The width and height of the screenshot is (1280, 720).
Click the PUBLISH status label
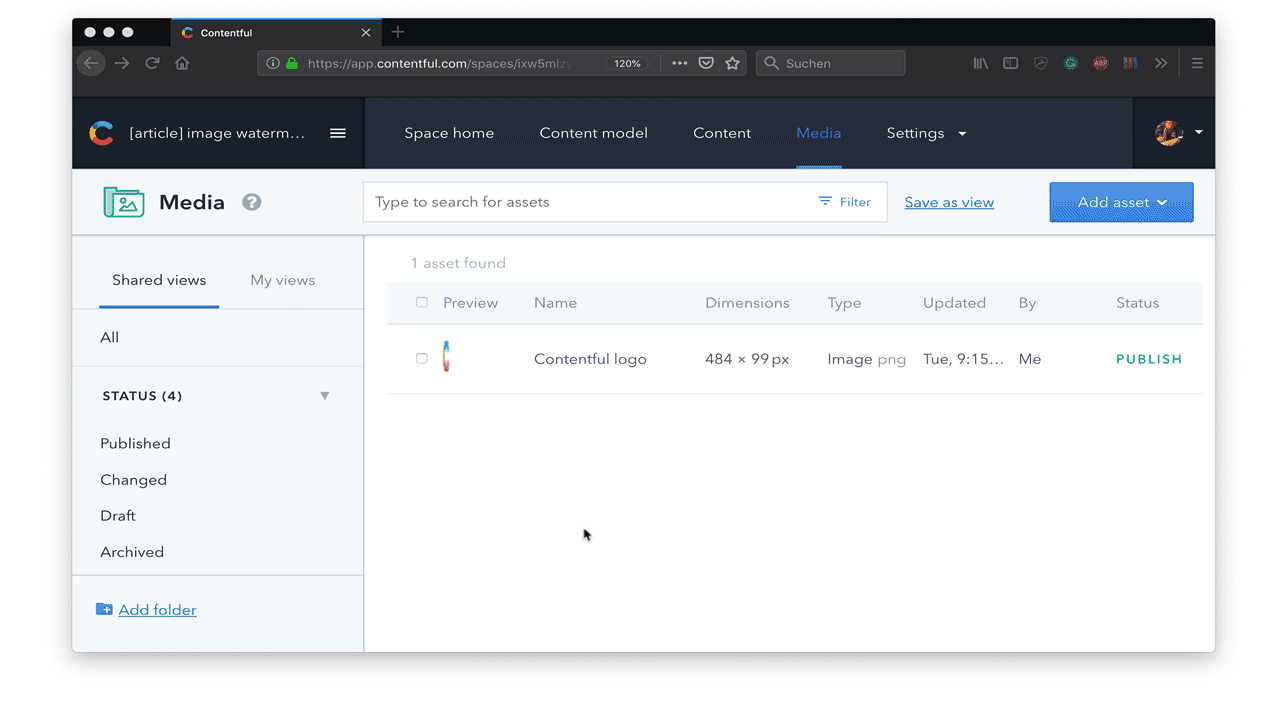tap(1149, 359)
